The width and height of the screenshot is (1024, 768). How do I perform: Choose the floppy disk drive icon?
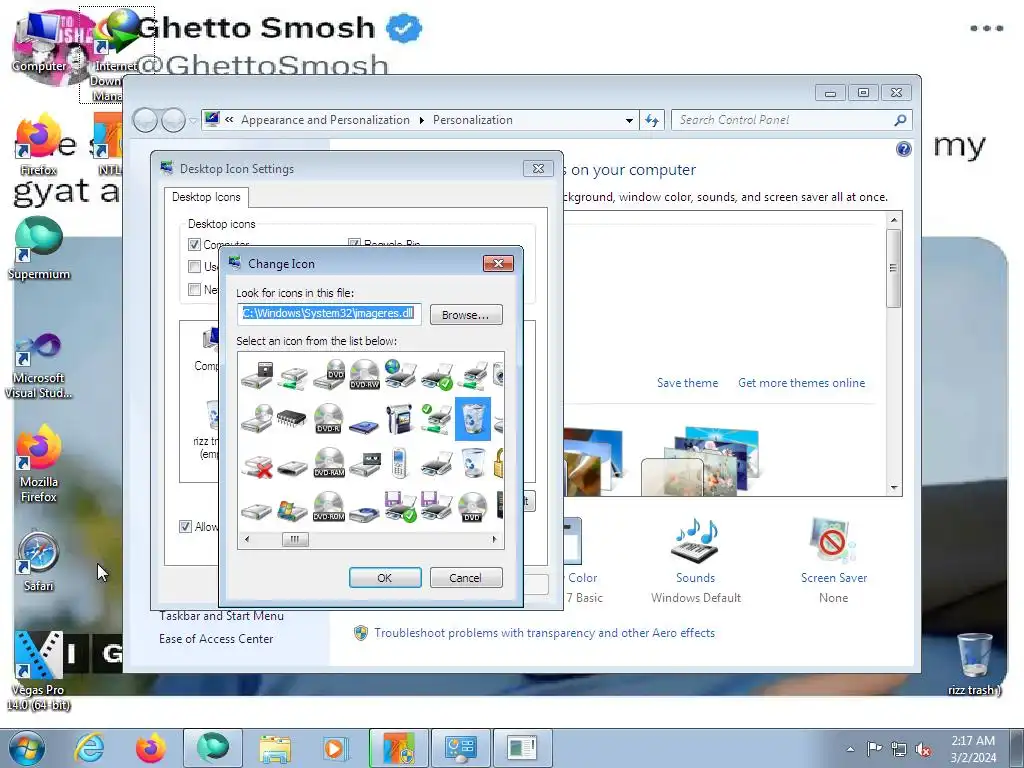click(x=255, y=374)
